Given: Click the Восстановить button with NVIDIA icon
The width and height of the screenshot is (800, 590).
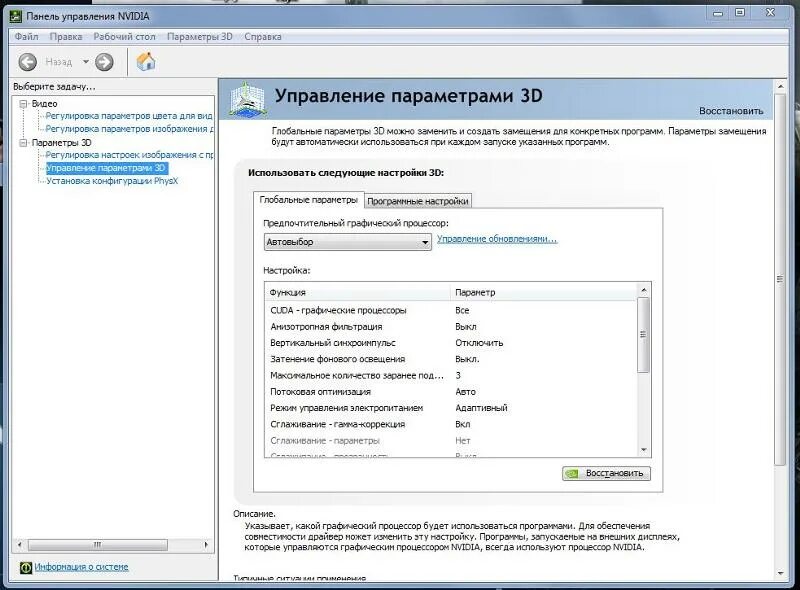Looking at the screenshot, I should click(x=606, y=473).
